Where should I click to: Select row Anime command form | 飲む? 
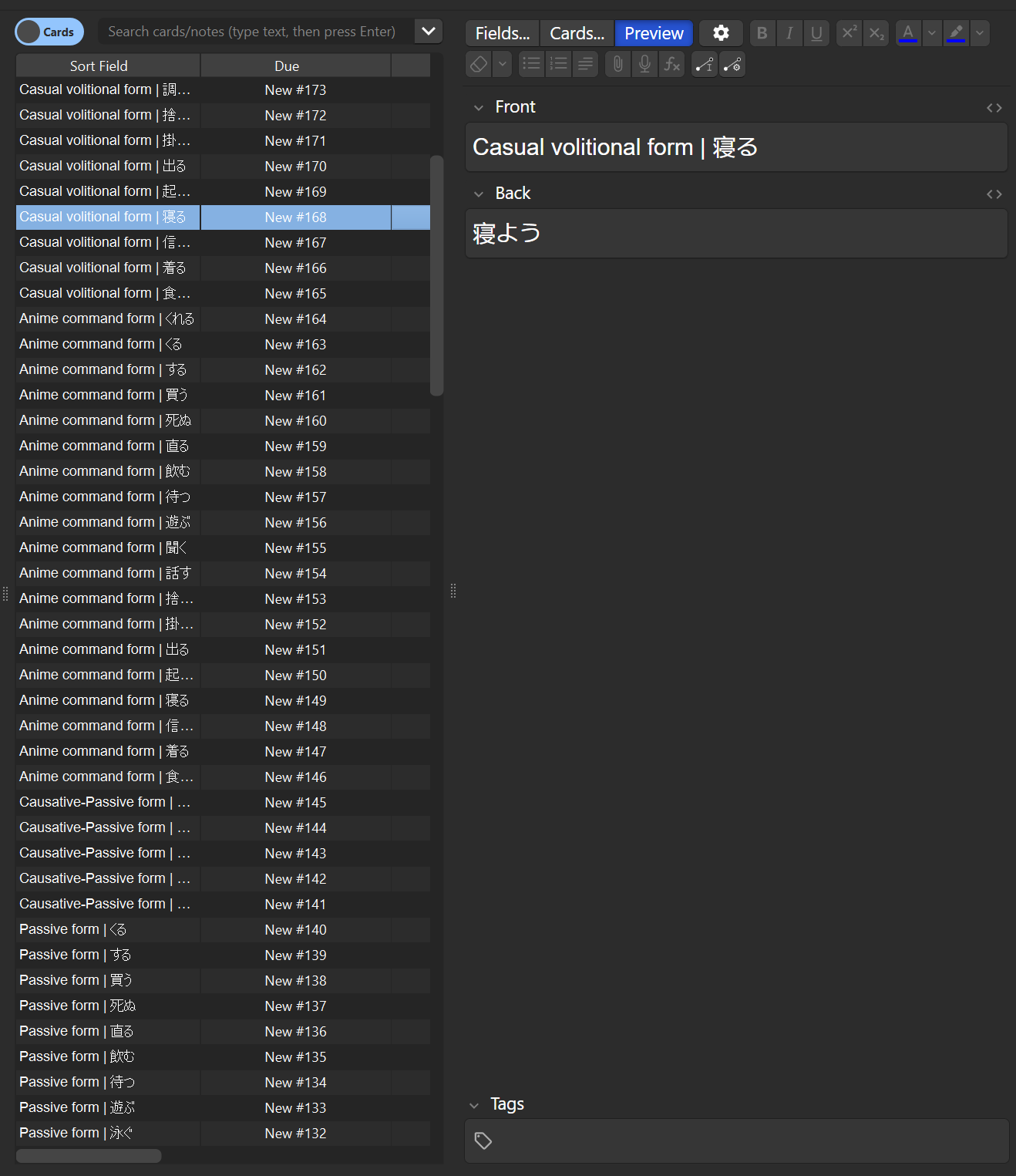223,471
